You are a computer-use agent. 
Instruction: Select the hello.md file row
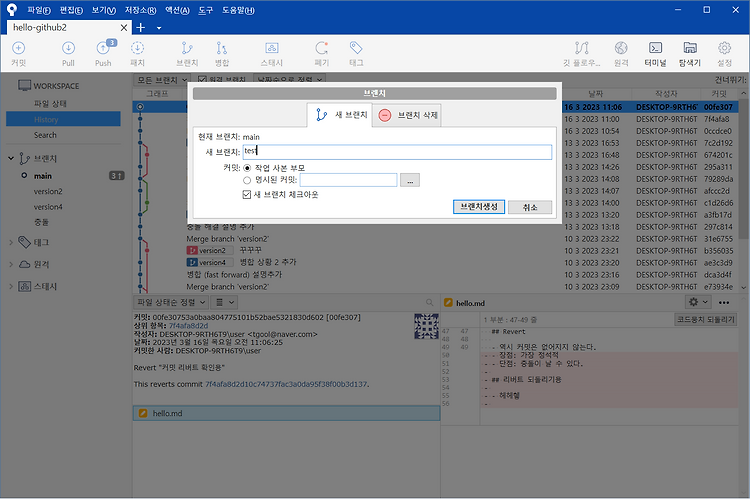pyautogui.click(x=287, y=413)
